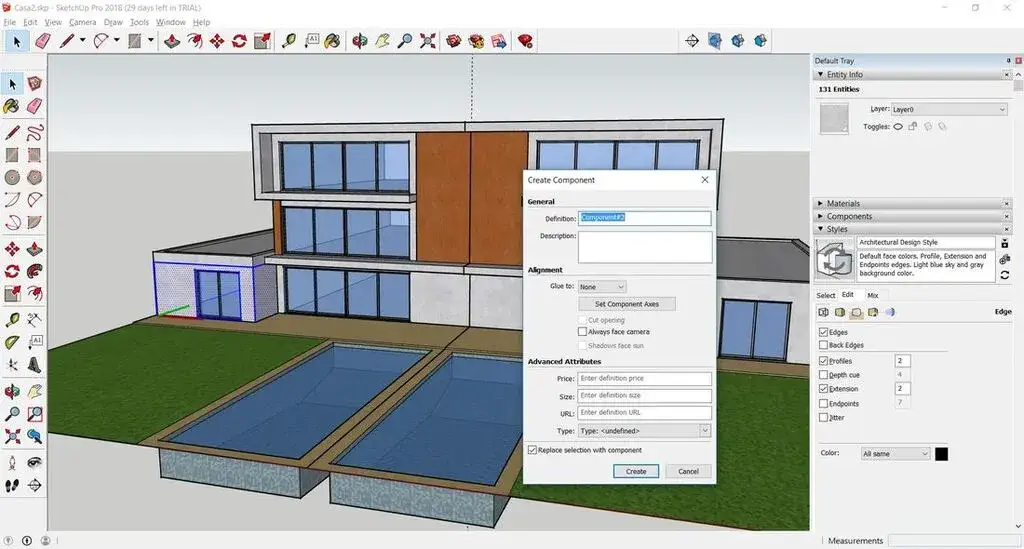This screenshot has height=549, width=1024.
Task: Enable Always face camera checkbox
Action: (582, 332)
